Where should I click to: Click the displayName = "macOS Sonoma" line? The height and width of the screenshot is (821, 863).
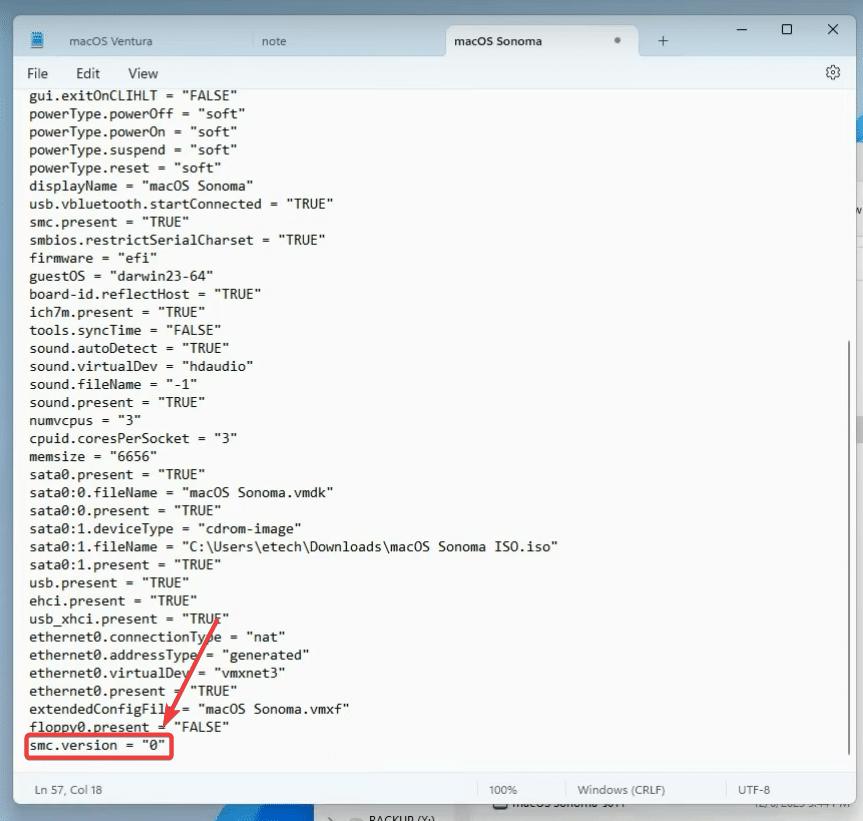(141, 186)
